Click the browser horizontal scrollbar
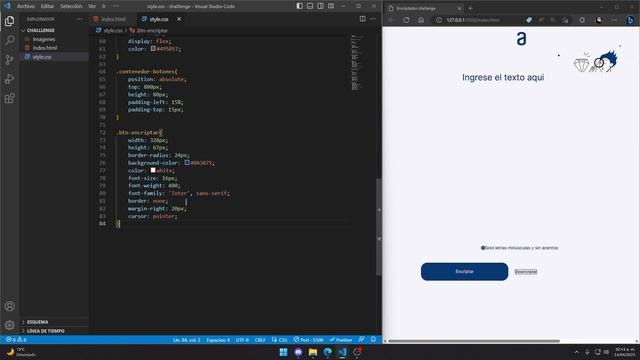The image size is (640, 360). point(474,341)
